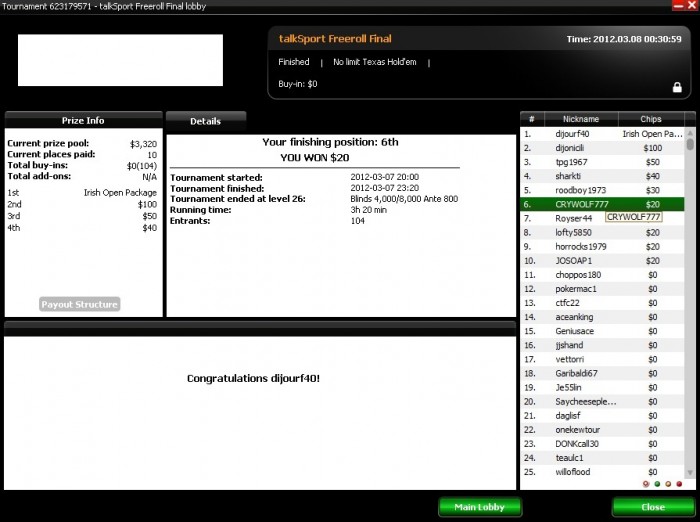
Task: Click the 'Running time' value 3h 20 min
Action: (369, 210)
